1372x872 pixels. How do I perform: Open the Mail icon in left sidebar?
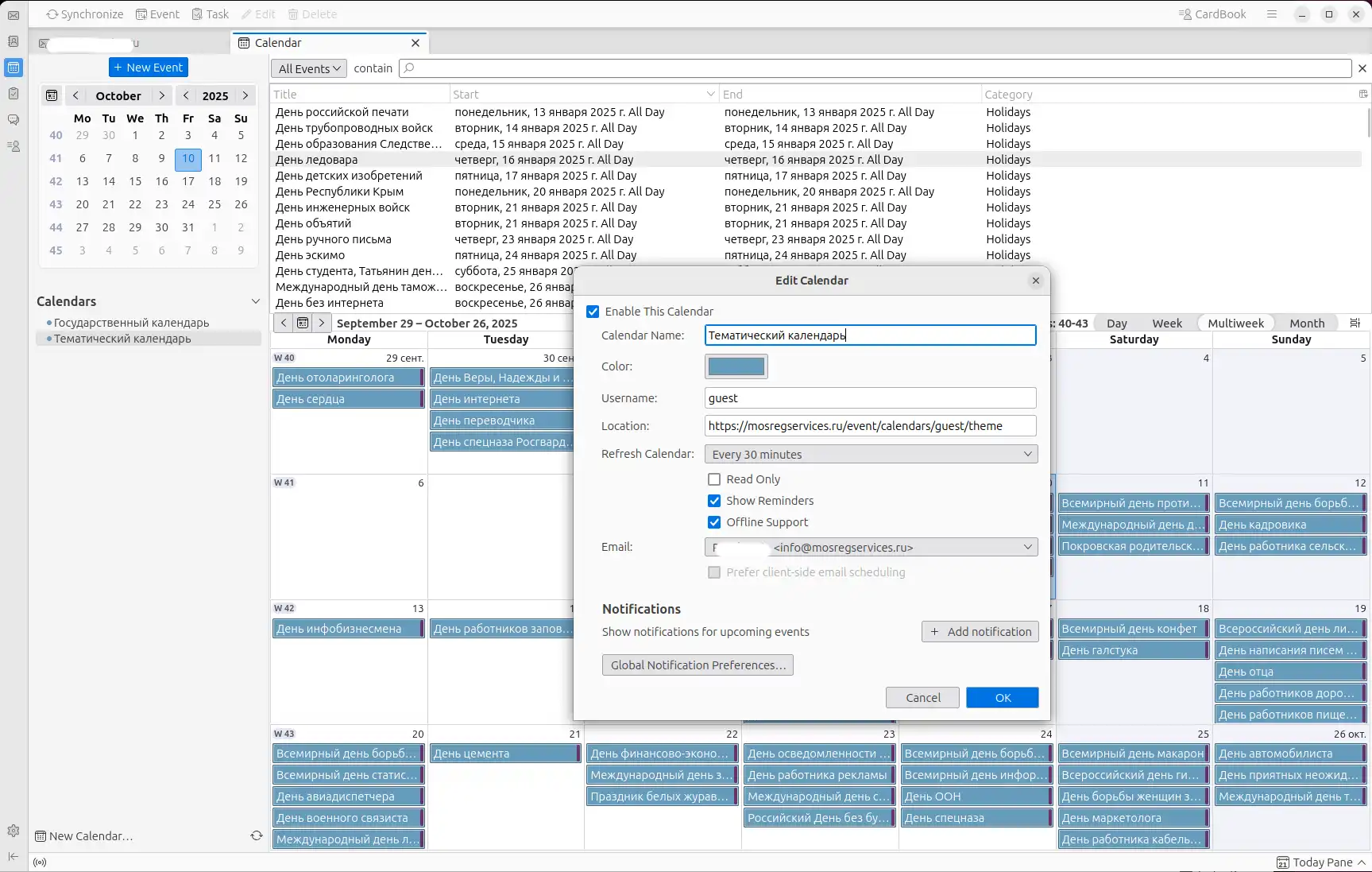[14, 15]
